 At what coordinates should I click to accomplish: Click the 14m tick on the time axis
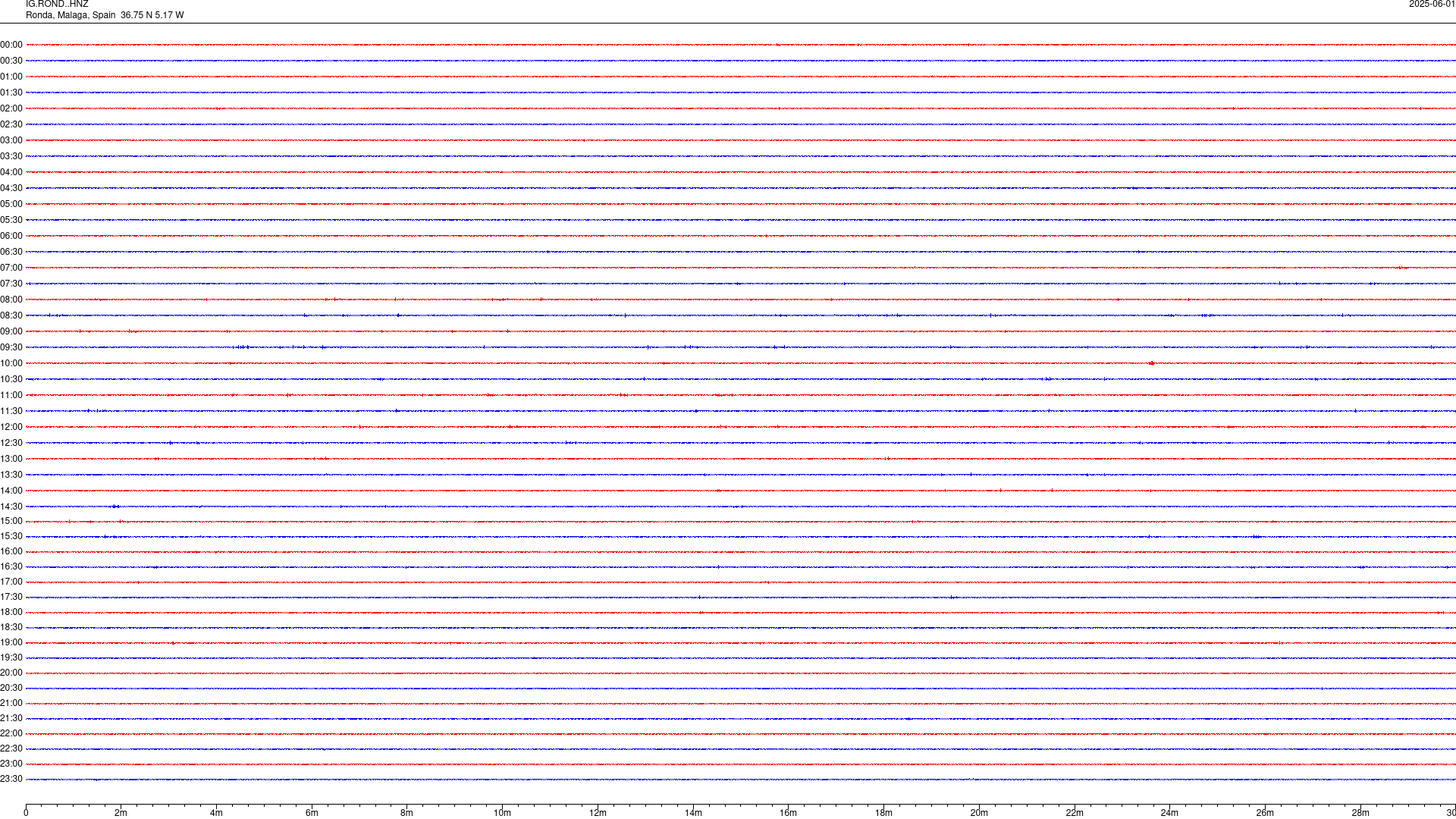[693, 813]
